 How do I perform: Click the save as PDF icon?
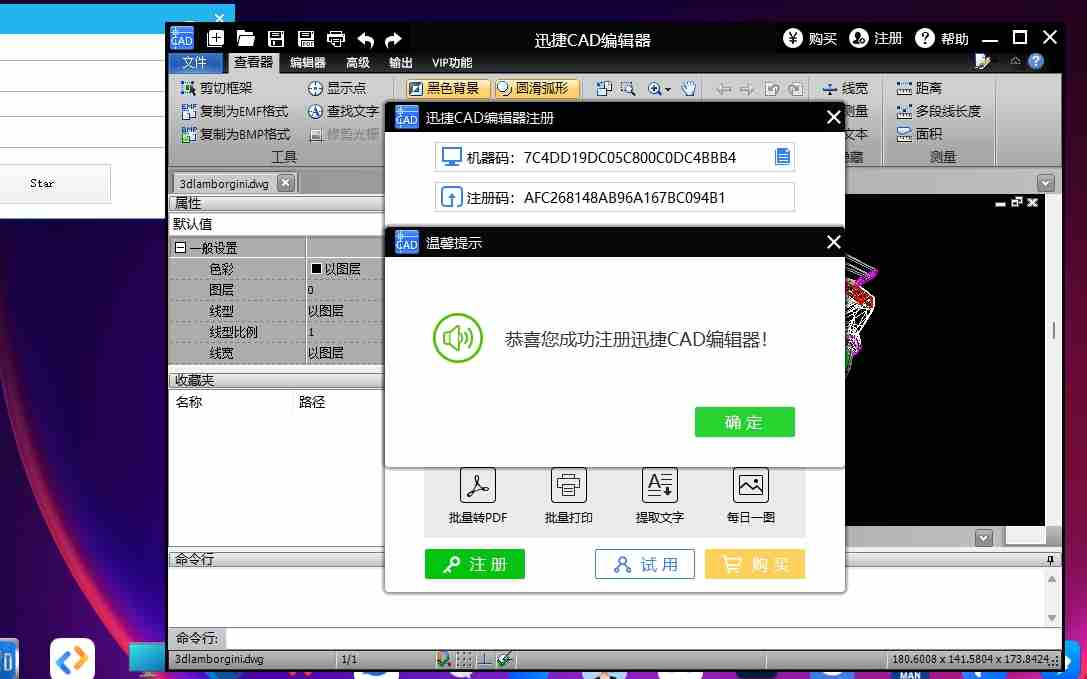pos(306,39)
